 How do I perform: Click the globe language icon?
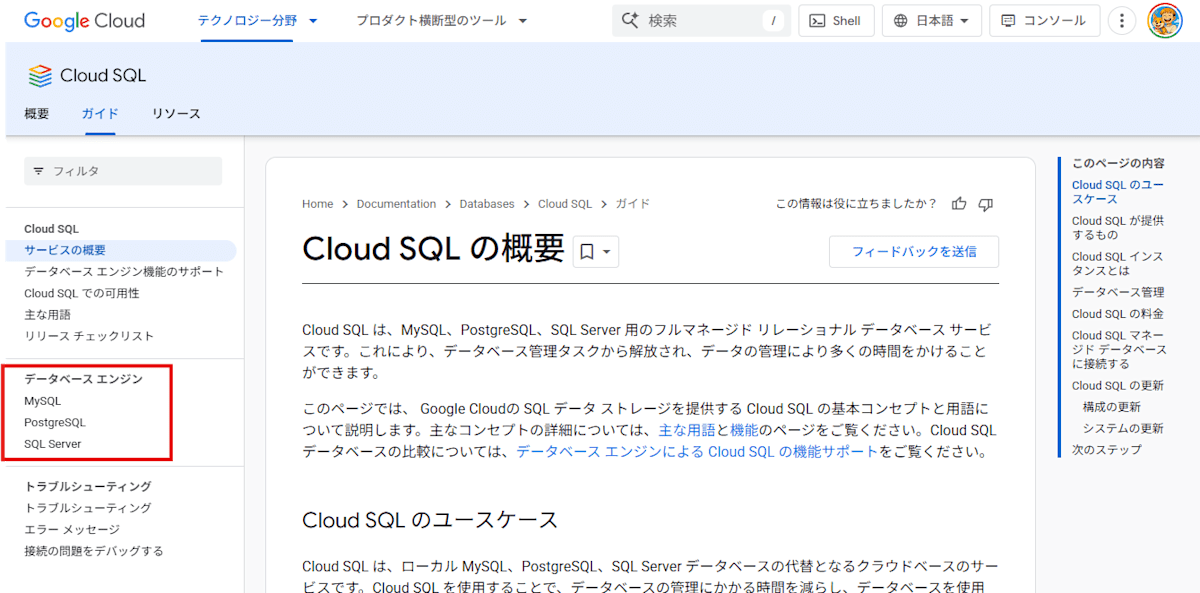click(901, 20)
